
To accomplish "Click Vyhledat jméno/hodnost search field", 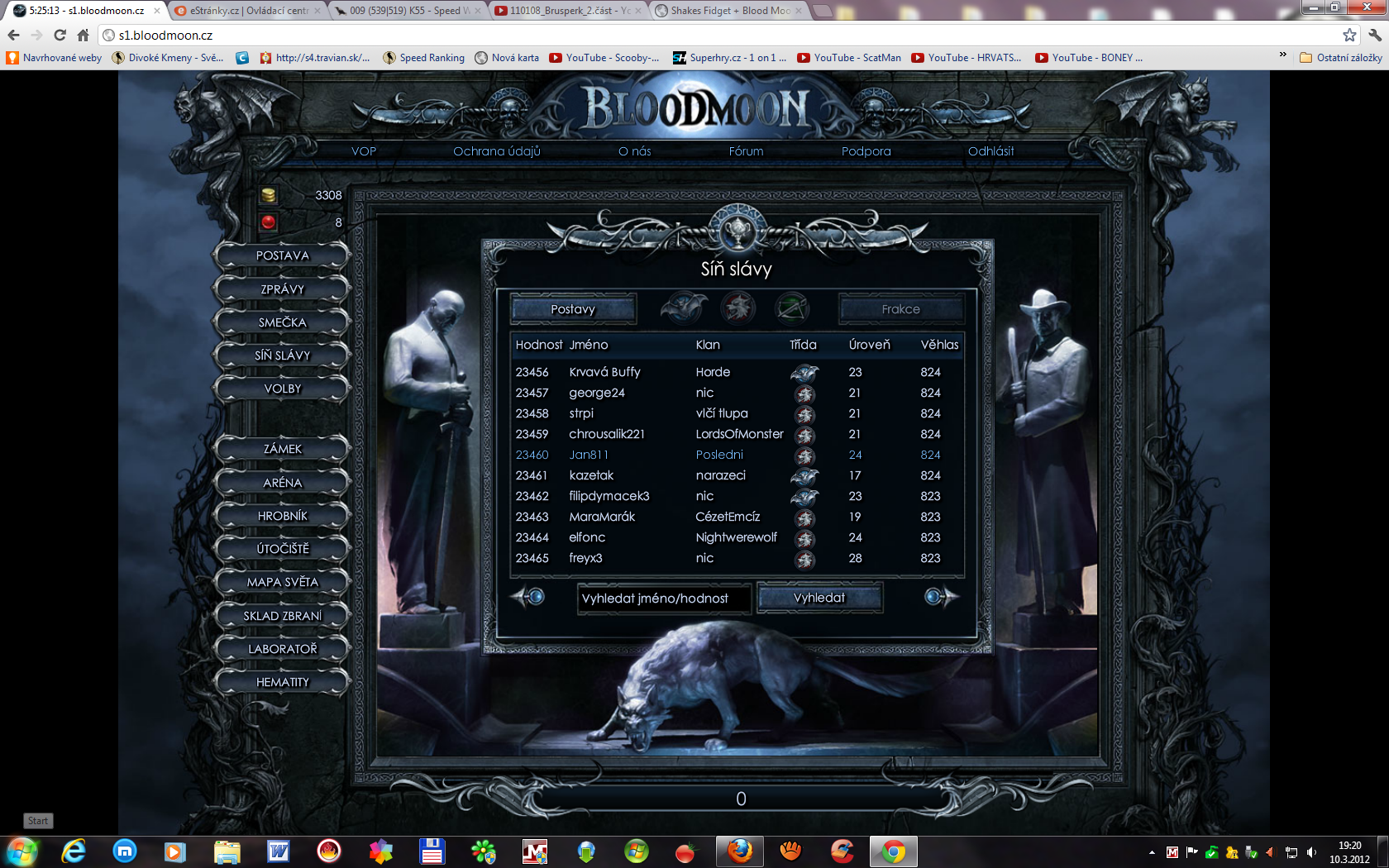I will tap(664, 599).
